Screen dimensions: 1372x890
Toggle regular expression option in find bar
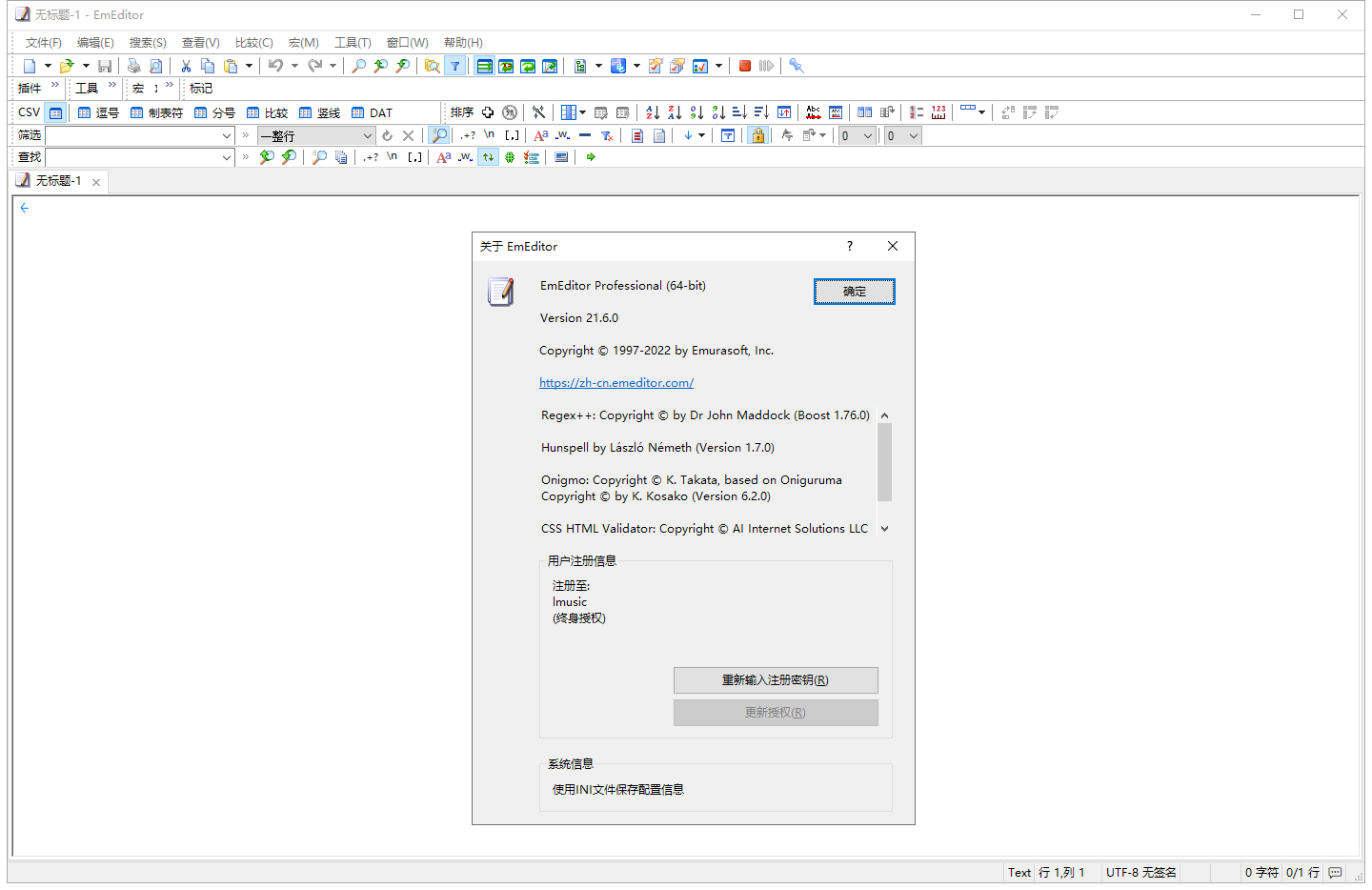[x=371, y=157]
